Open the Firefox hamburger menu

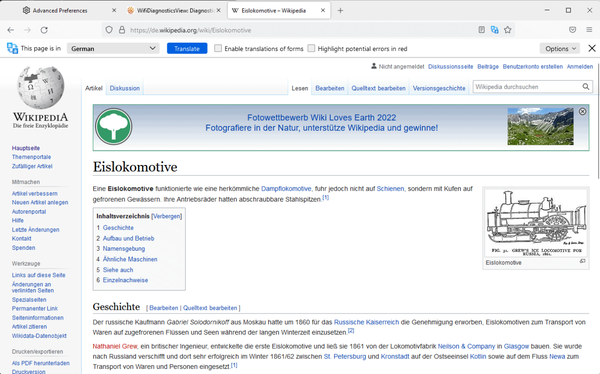click(x=589, y=30)
